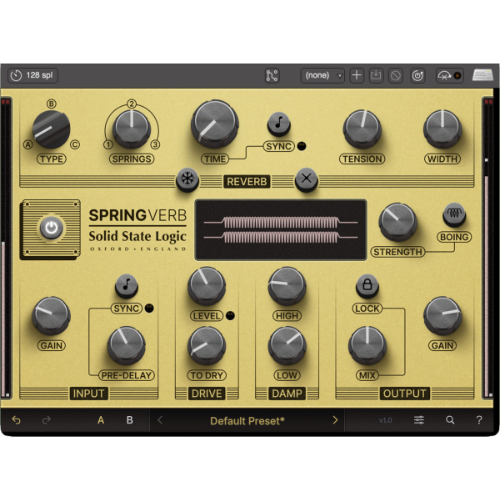Set springs count to 2
Image resolution: width=500 pixels, height=500 pixels.
[x=132, y=104]
